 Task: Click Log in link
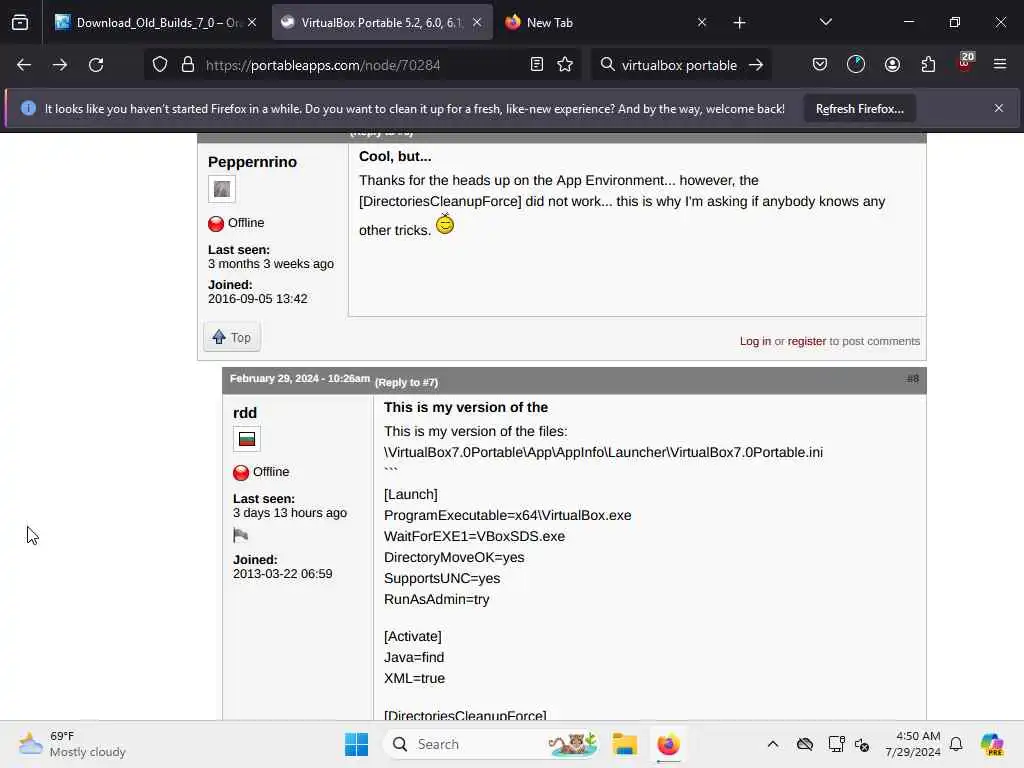tap(755, 341)
